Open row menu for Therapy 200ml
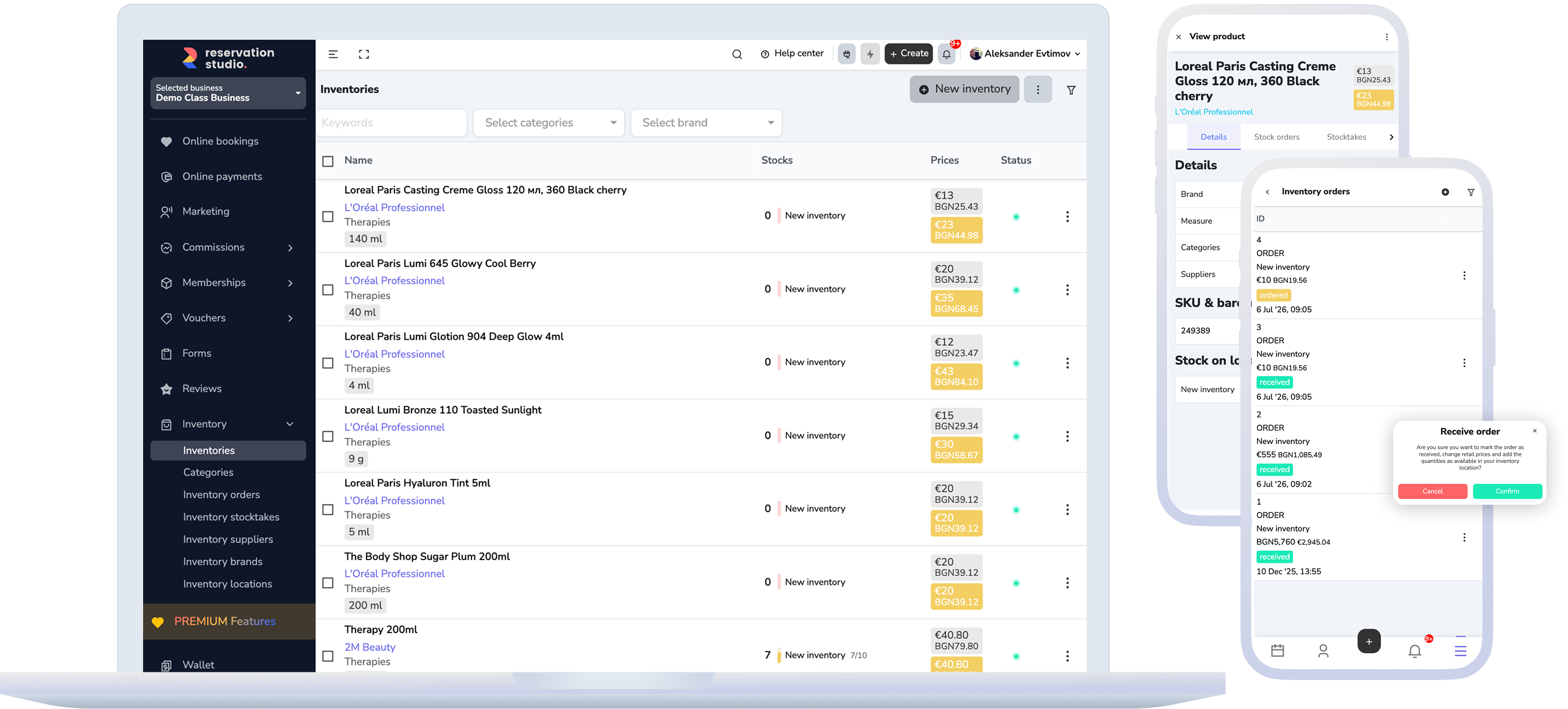The image size is (1568, 709). pyautogui.click(x=1067, y=656)
